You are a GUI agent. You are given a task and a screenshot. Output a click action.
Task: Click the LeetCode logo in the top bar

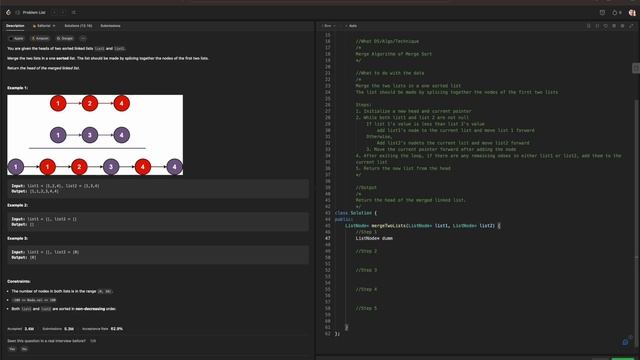(x=8, y=13)
